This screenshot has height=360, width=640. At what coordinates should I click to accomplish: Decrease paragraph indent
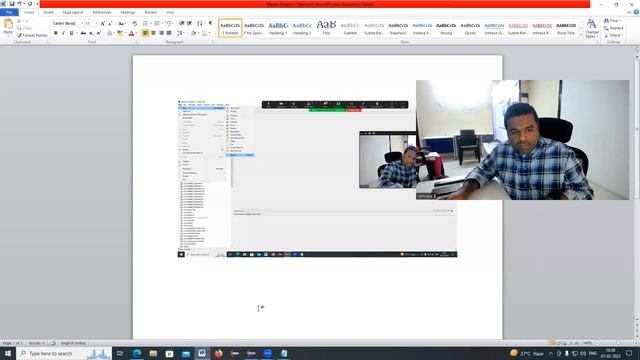click(x=182, y=23)
